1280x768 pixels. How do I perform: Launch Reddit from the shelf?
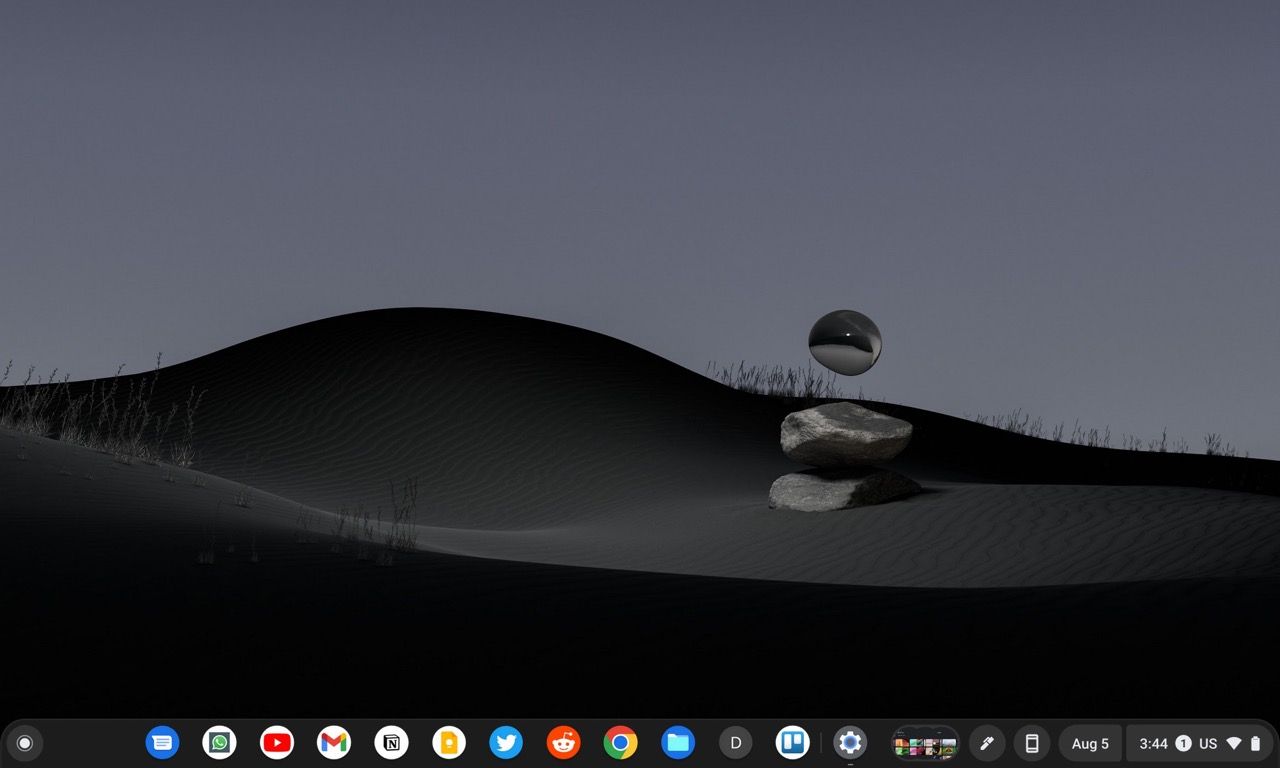(564, 743)
